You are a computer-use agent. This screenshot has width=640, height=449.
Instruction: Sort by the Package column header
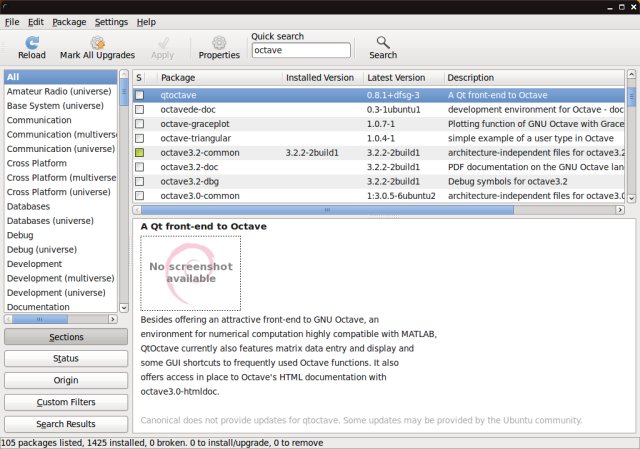point(217,77)
